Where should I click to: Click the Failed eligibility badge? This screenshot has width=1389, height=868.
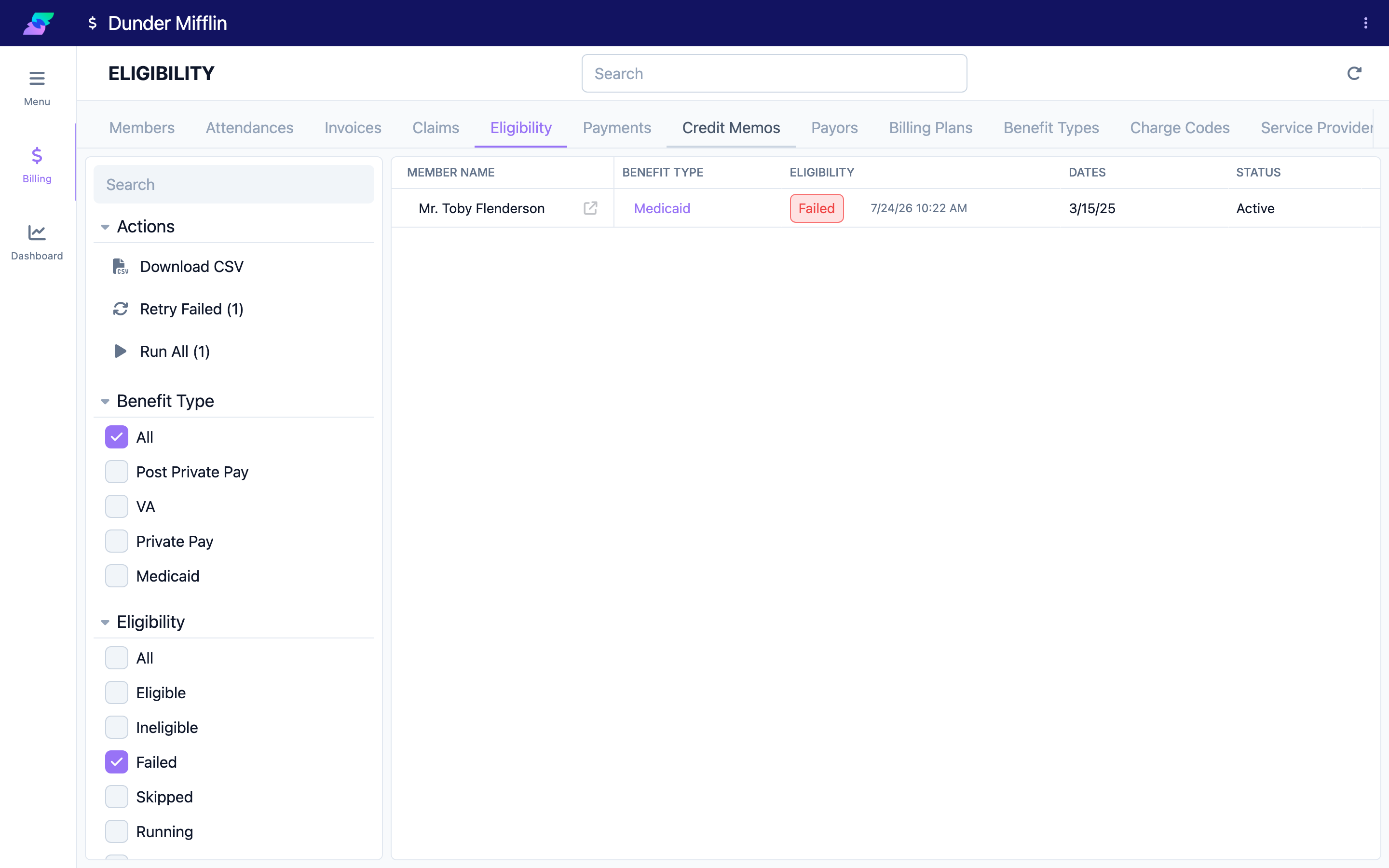coord(817,208)
